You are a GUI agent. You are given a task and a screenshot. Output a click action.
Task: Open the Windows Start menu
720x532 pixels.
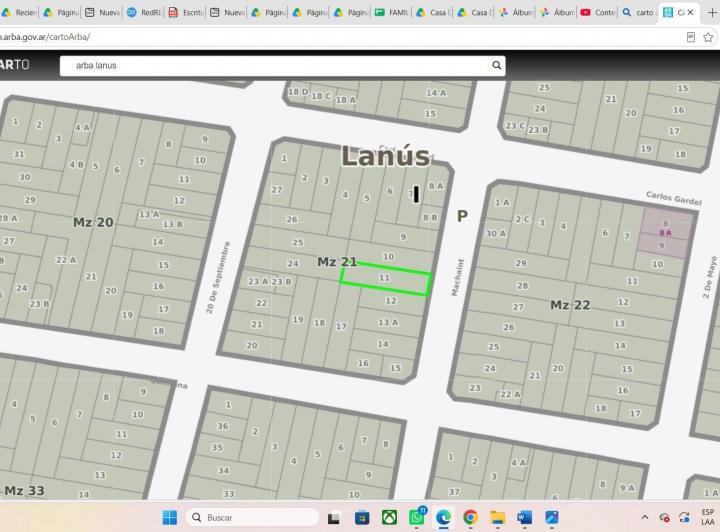[169, 517]
